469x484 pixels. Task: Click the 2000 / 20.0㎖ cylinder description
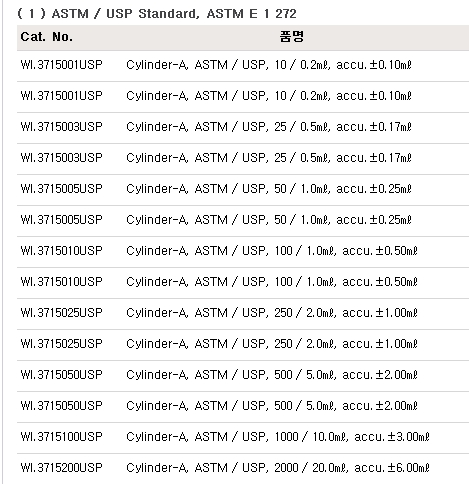278,468
